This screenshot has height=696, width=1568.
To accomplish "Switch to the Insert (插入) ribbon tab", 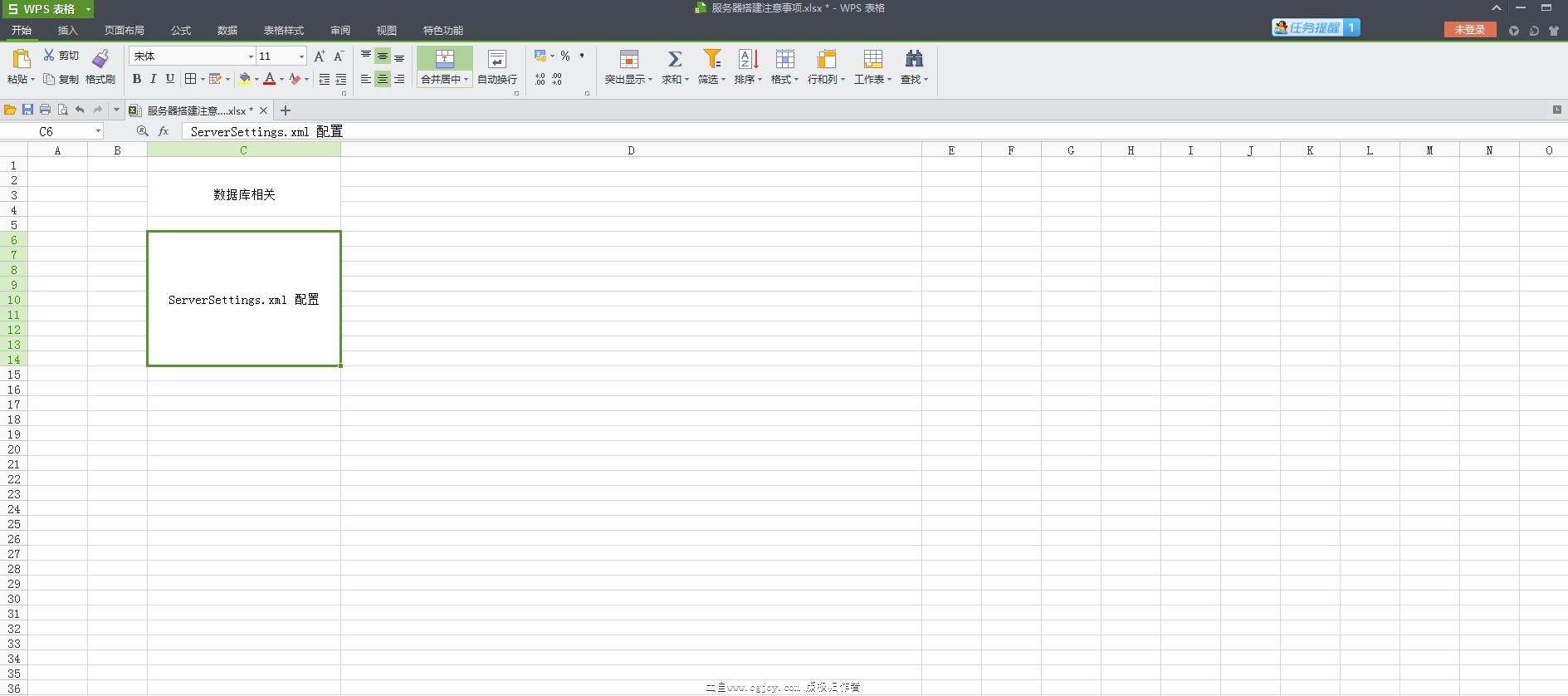I will coord(67,31).
